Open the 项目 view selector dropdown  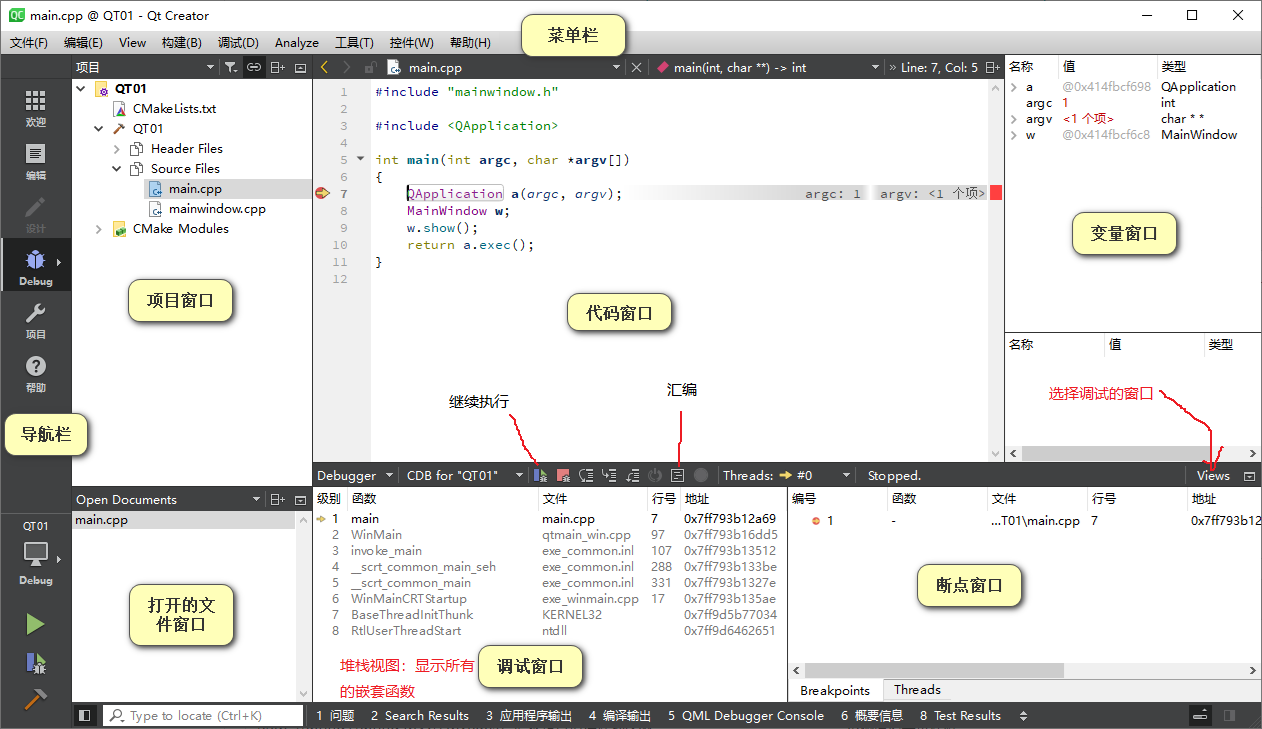143,67
